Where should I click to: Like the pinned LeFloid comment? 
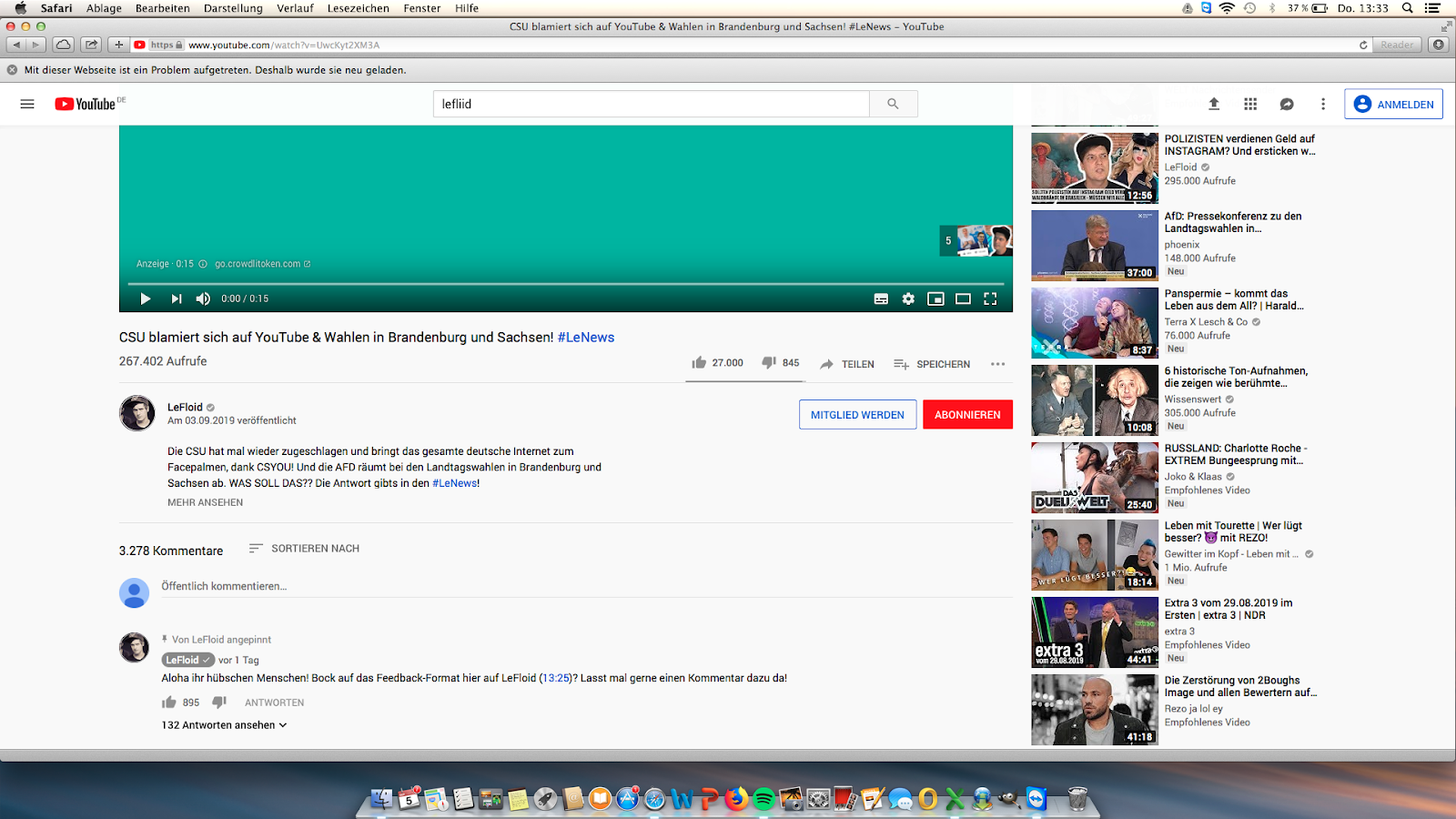(168, 703)
